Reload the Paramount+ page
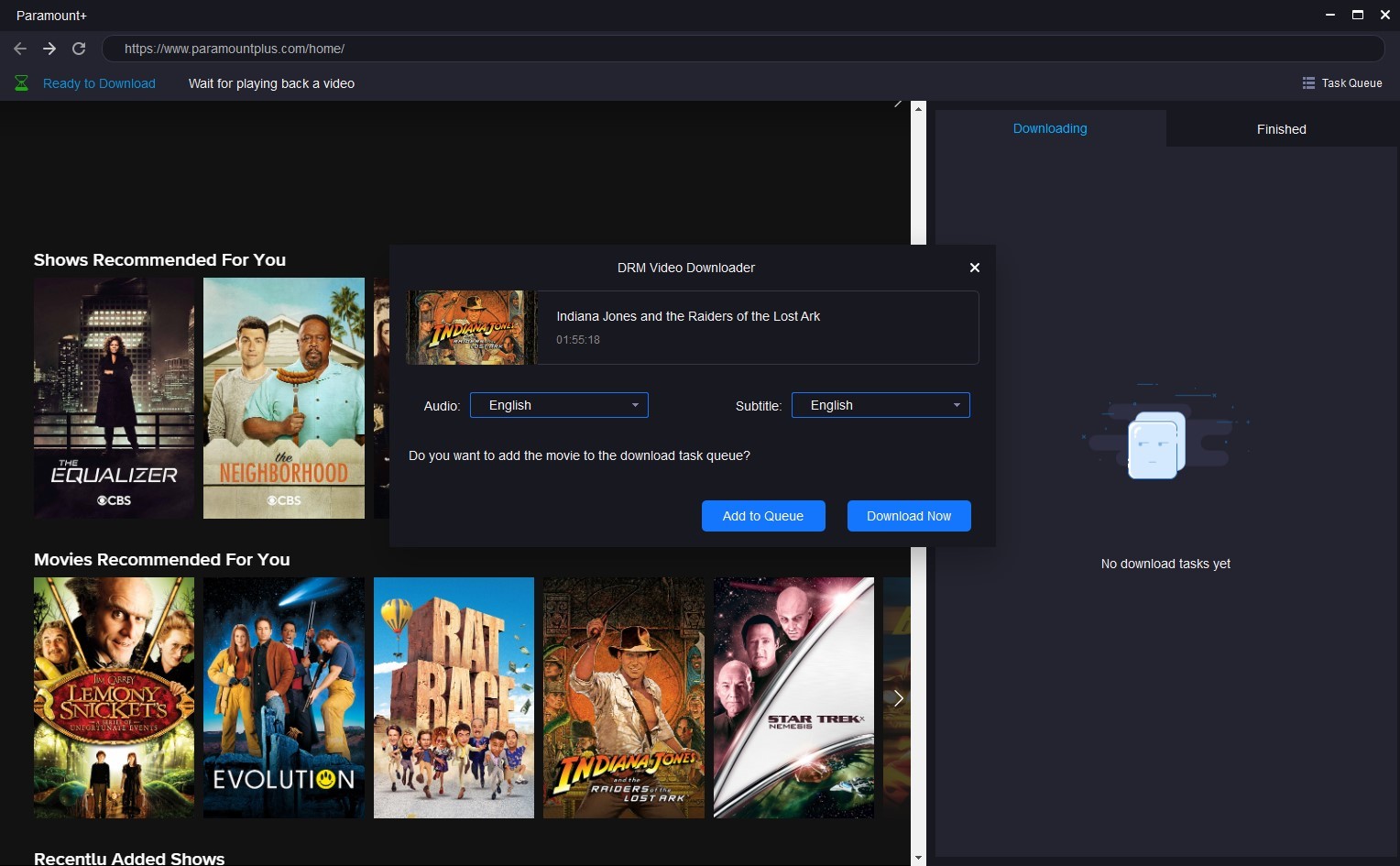1400x866 pixels. [x=79, y=49]
